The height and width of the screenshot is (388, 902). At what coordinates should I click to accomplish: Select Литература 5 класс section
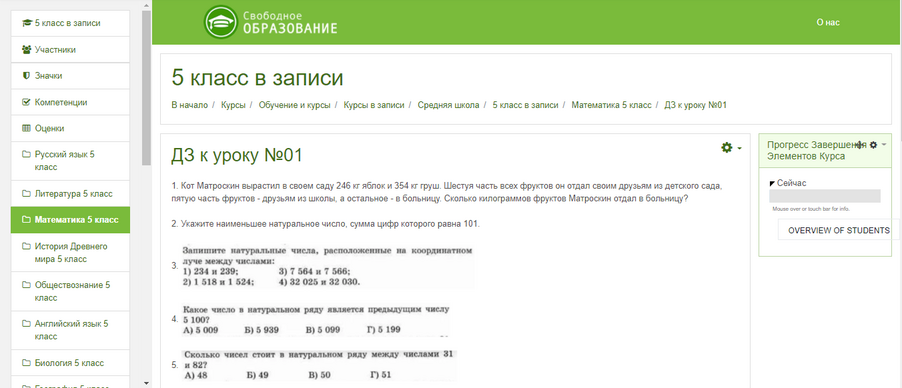tap(70, 193)
